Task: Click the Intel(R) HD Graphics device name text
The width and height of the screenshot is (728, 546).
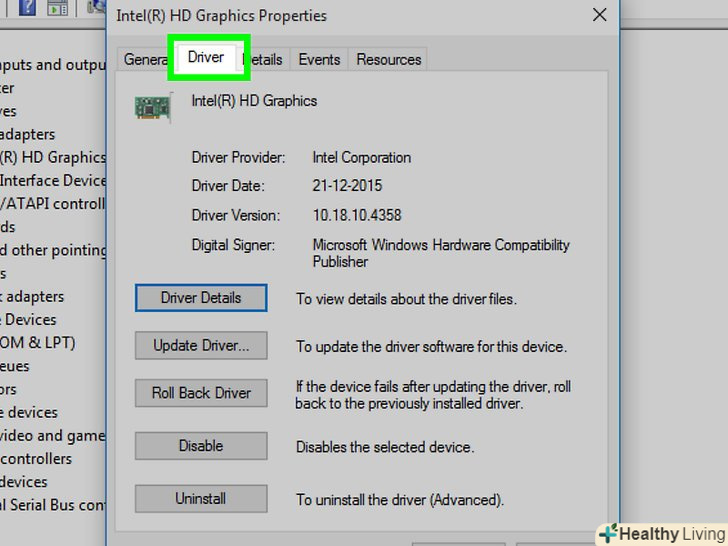Action: (x=254, y=101)
